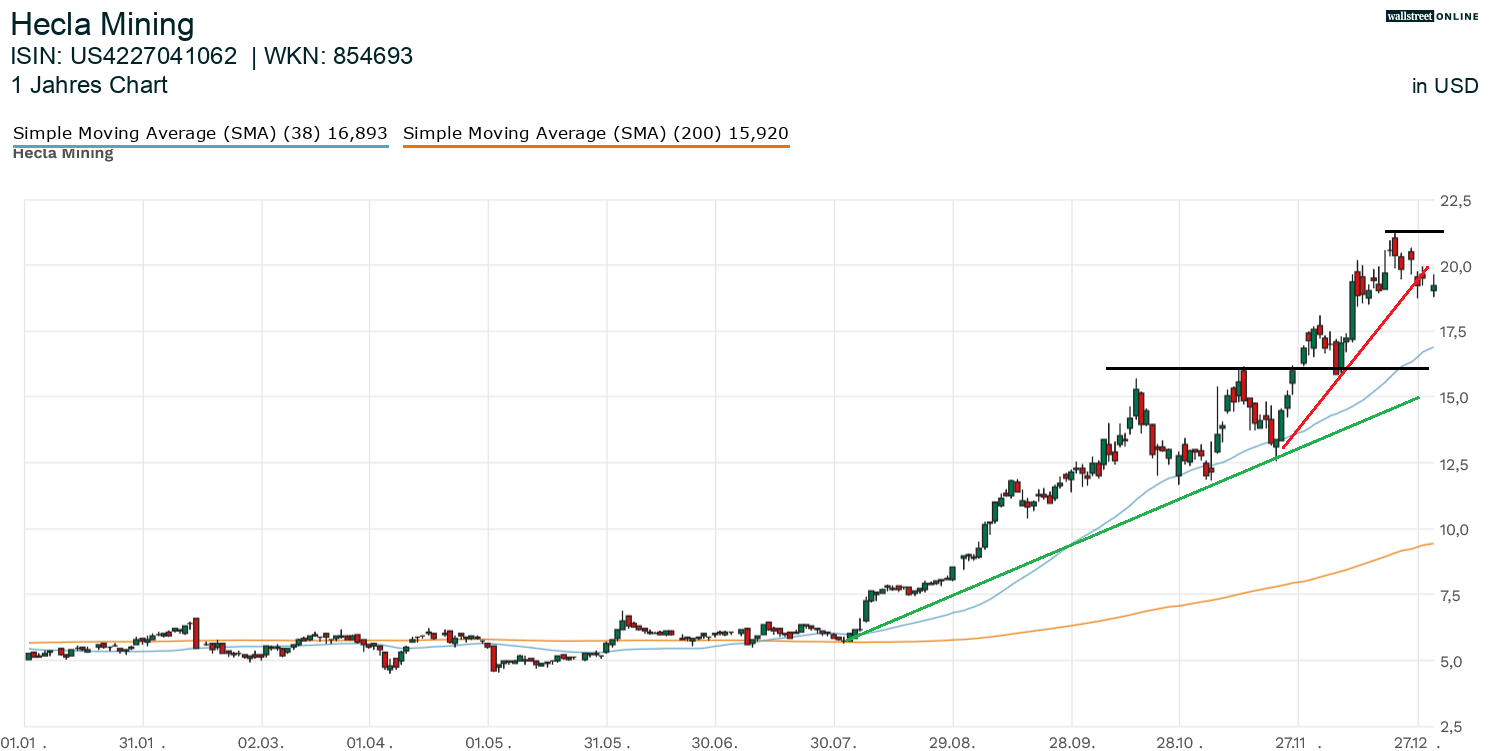Image resolution: width=1490 pixels, height=751 pixels.
Task: Click the 12,5 price axis label
Action: coord(1456,464)
